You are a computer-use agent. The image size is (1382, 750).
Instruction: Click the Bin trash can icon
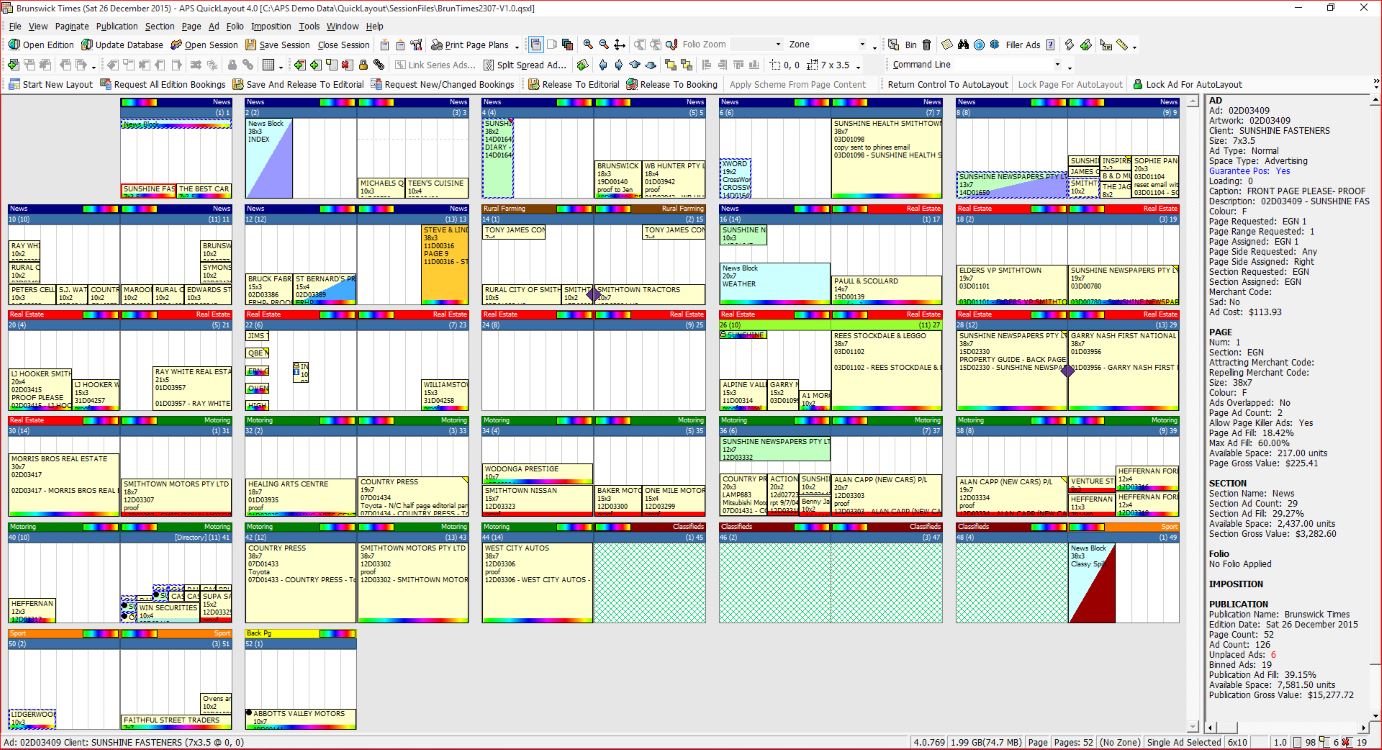[926, 45]
